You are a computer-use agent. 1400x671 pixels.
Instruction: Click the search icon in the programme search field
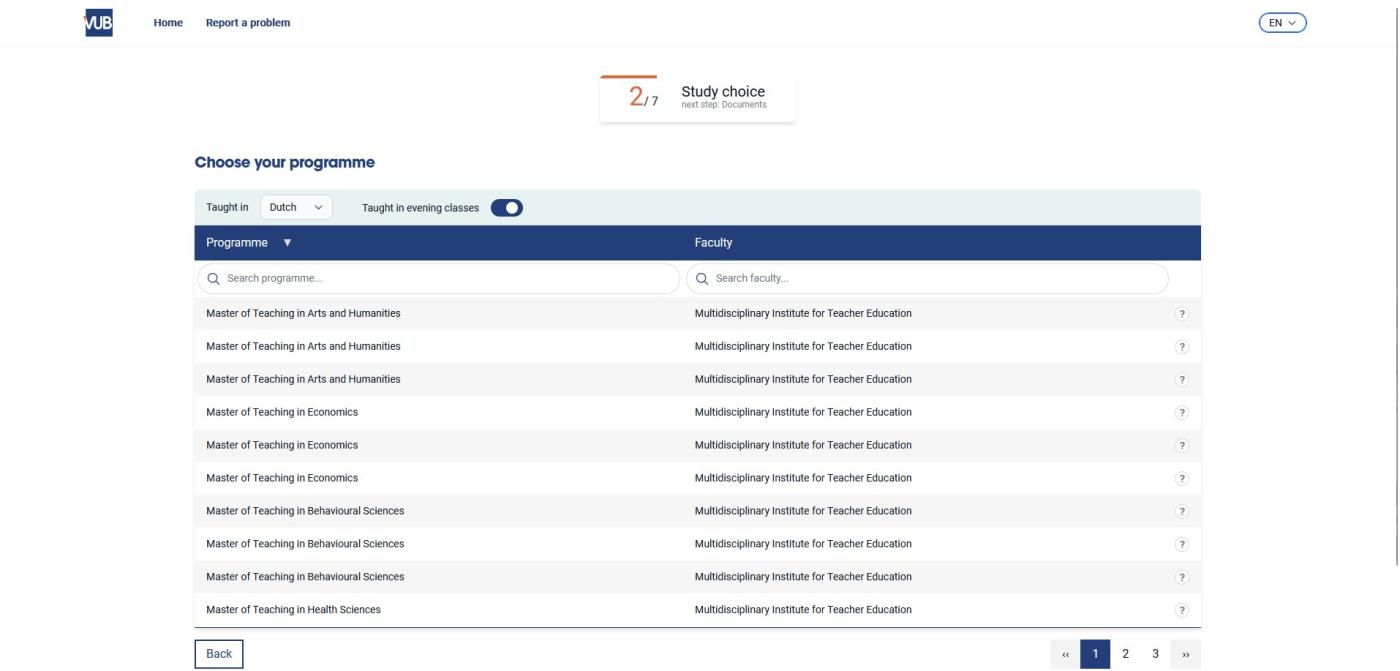(214, 277)
